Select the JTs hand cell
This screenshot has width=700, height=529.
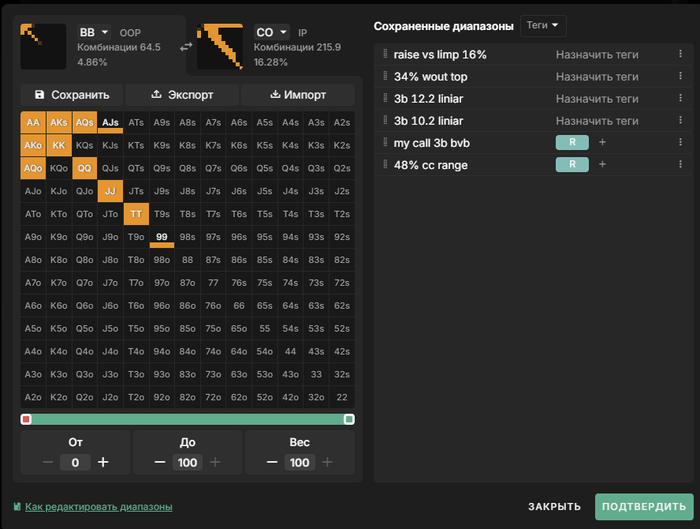(x=136, y=191)
